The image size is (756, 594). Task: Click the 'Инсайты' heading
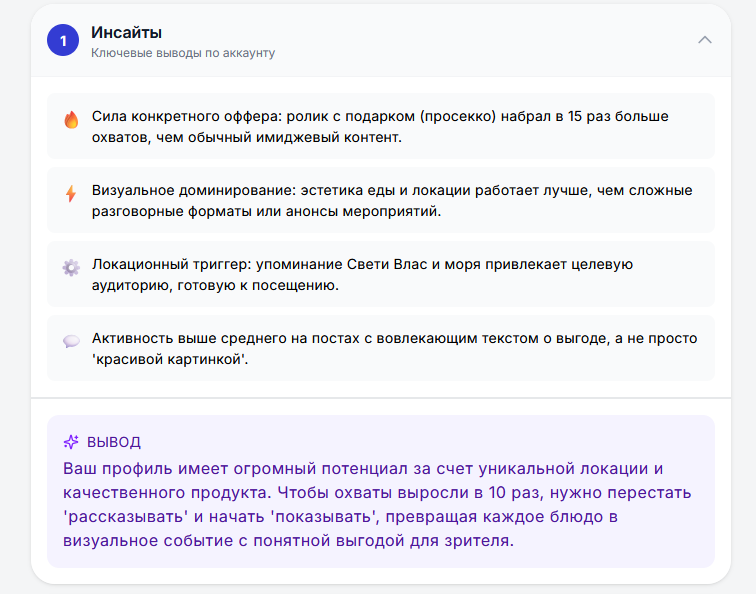click(126, 33)
